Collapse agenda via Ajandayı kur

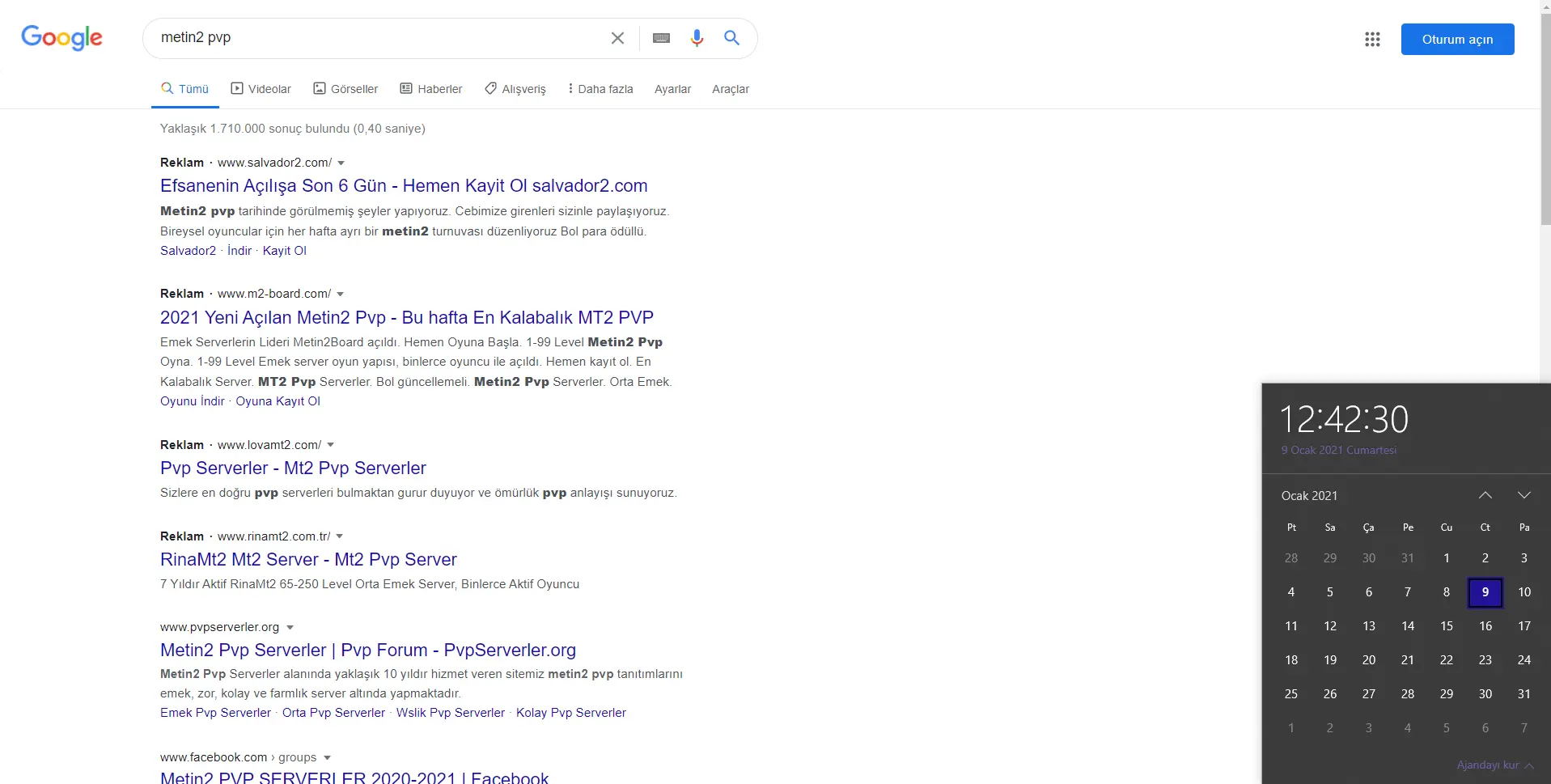(x=1495, y=765)
